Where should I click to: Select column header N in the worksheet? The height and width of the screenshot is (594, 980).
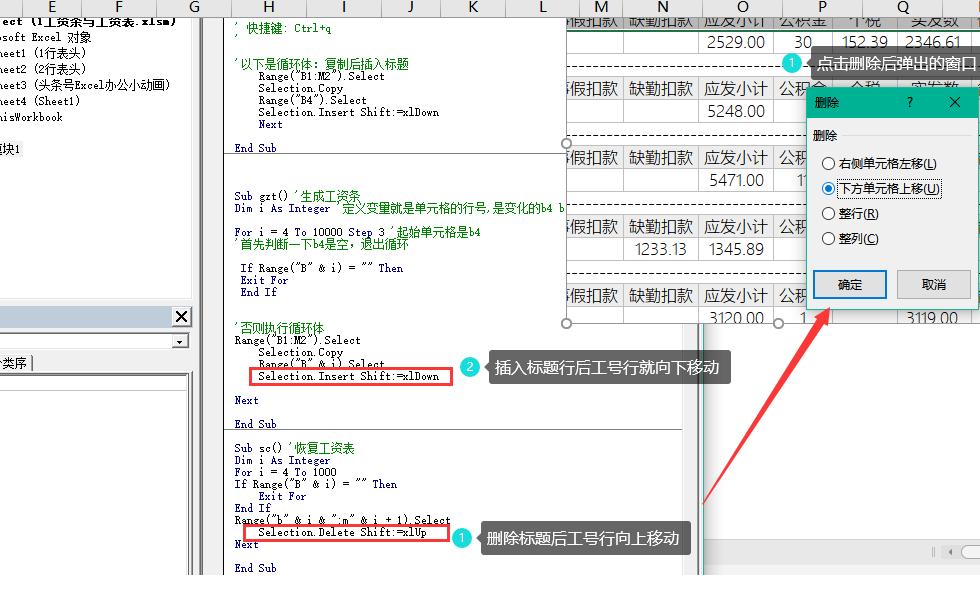click(662, 5)
